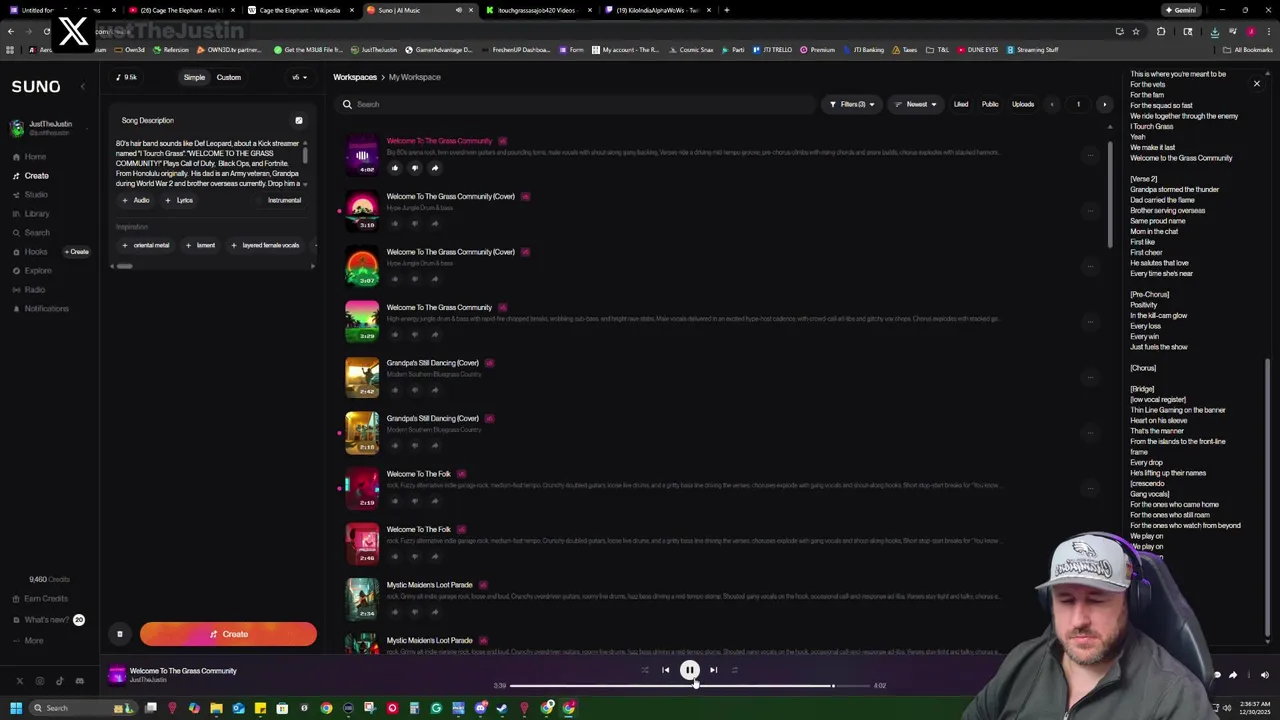Open more options for the top Welcome To The Grass Community song
This screenshot has width=1280, height=720.
(x=1090, y=154)
